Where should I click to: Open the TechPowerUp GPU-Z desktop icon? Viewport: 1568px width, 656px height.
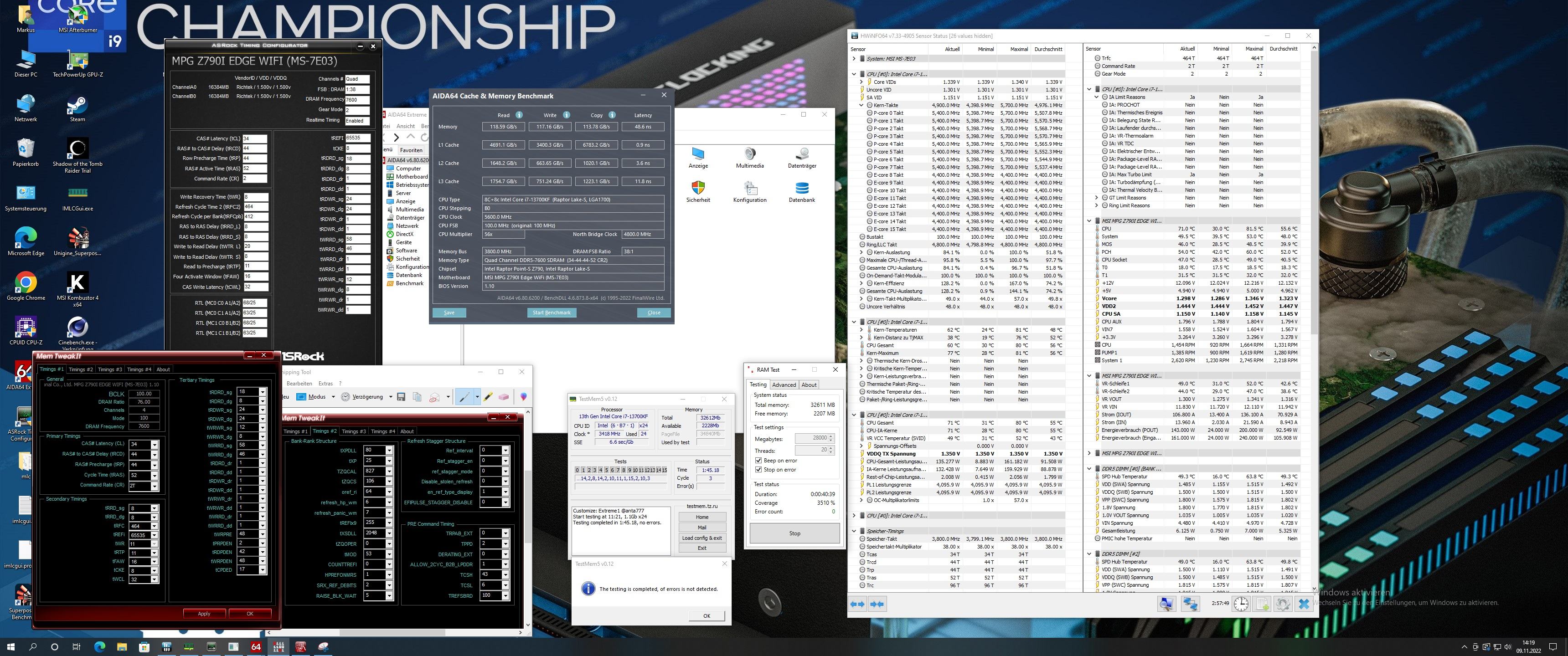(x=77, y=65)
